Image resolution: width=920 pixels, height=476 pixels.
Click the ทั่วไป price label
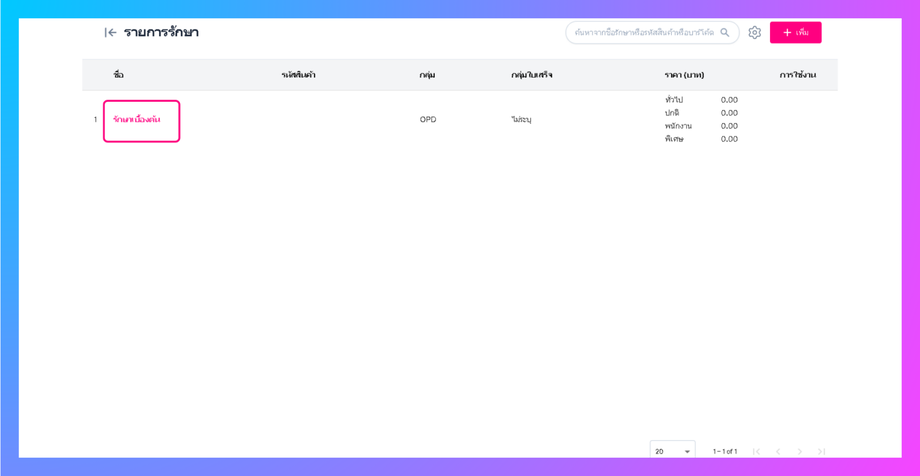tap(674, 100)
